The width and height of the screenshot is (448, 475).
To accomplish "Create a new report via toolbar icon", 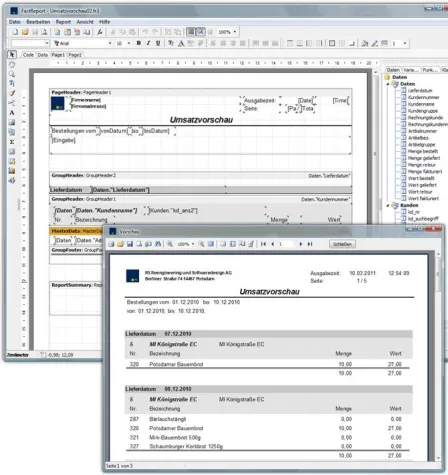I will point(15,32).
